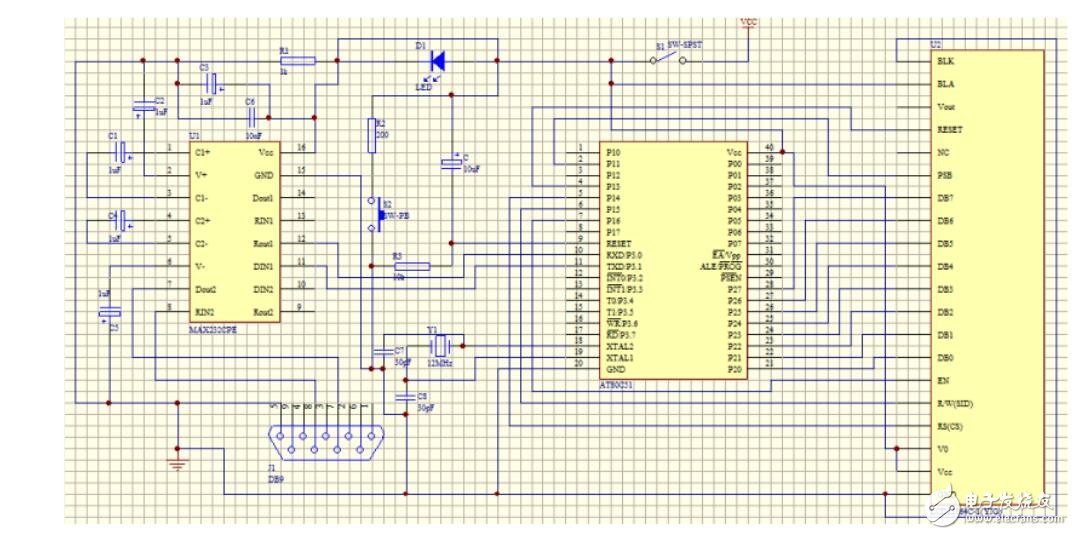Click the J1 DB9 connector symbol
Viewport: 1072px width, 535px height.
(321, 442)
